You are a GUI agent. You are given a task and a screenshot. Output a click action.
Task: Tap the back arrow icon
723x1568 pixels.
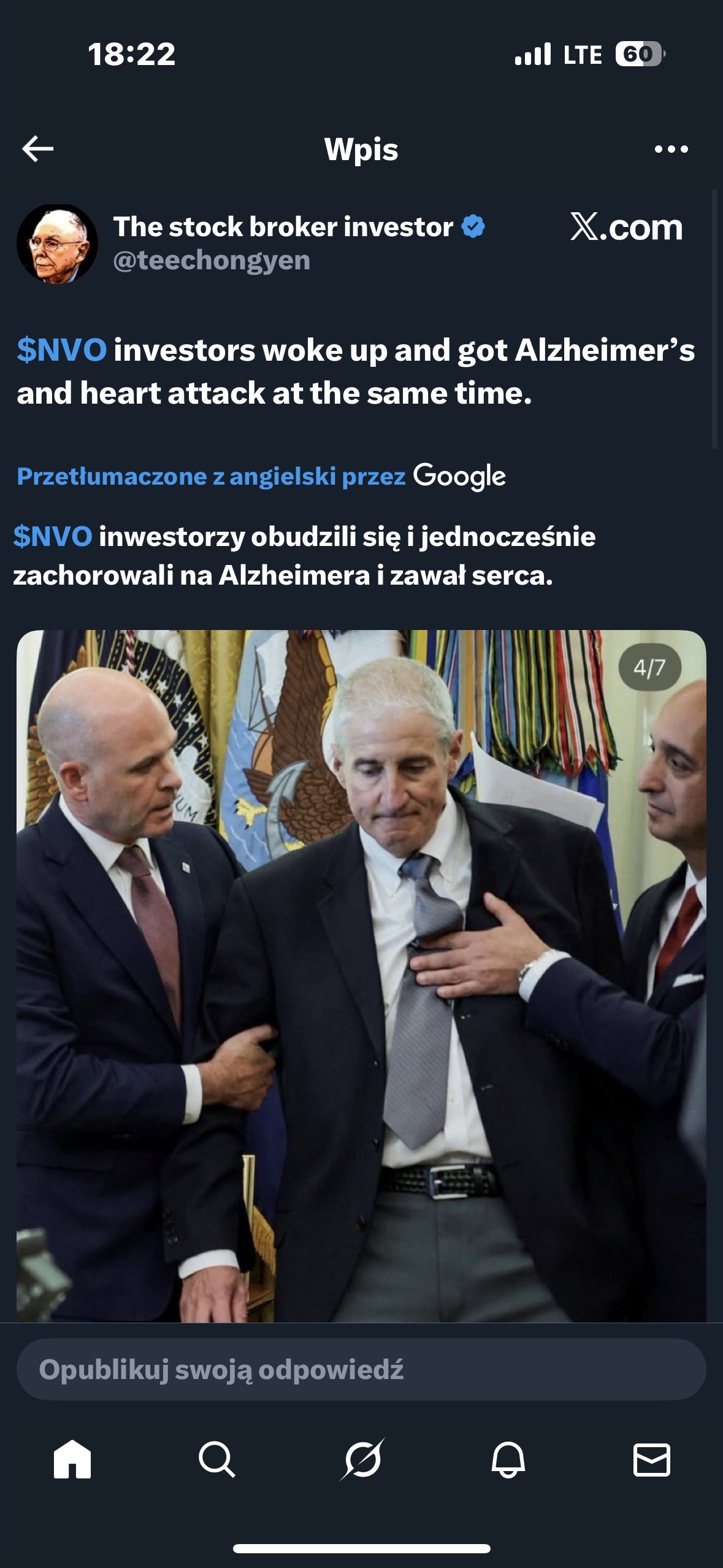click(x=38, y=148)
